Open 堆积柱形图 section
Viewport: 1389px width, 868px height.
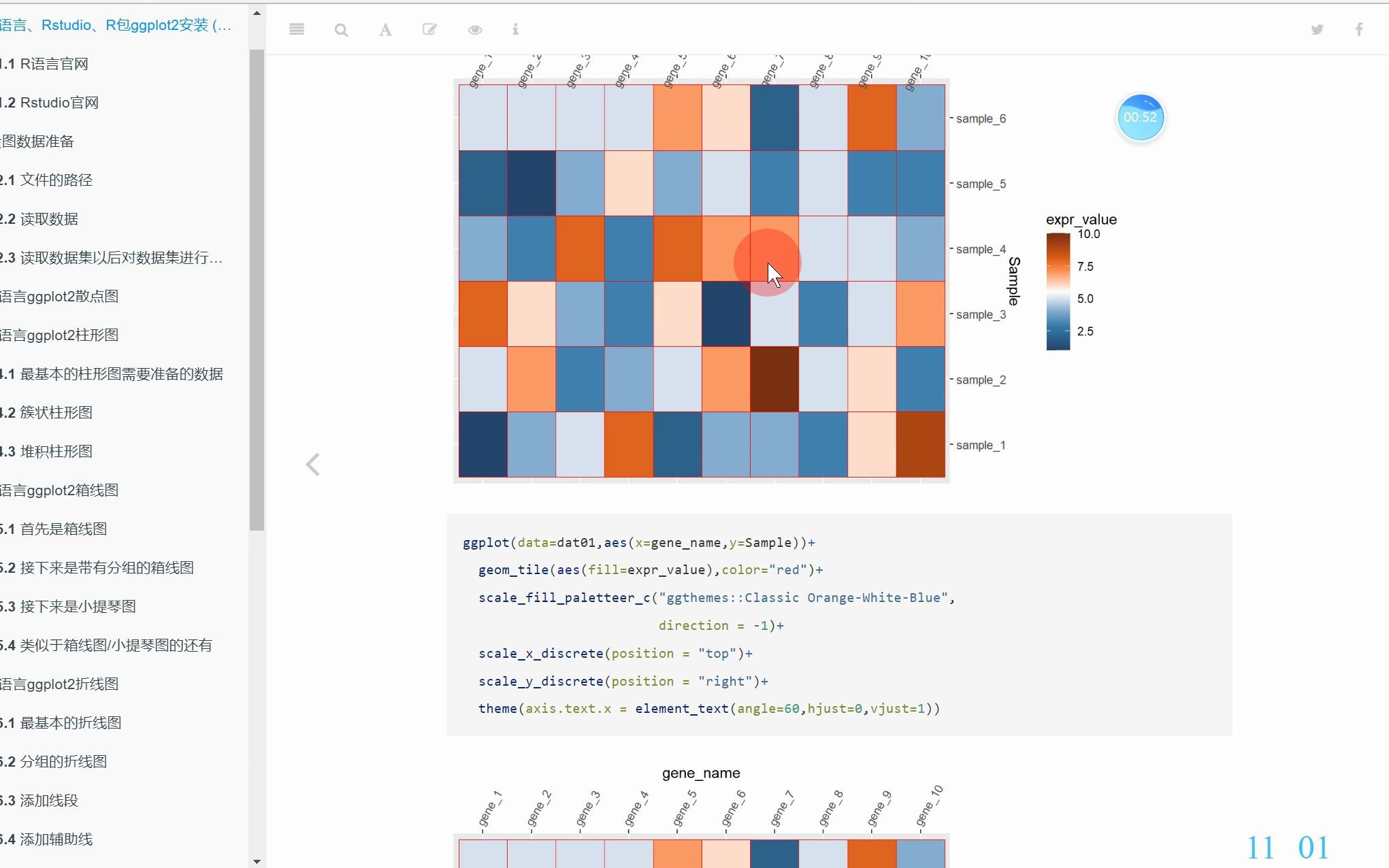[x=56, y=452]
